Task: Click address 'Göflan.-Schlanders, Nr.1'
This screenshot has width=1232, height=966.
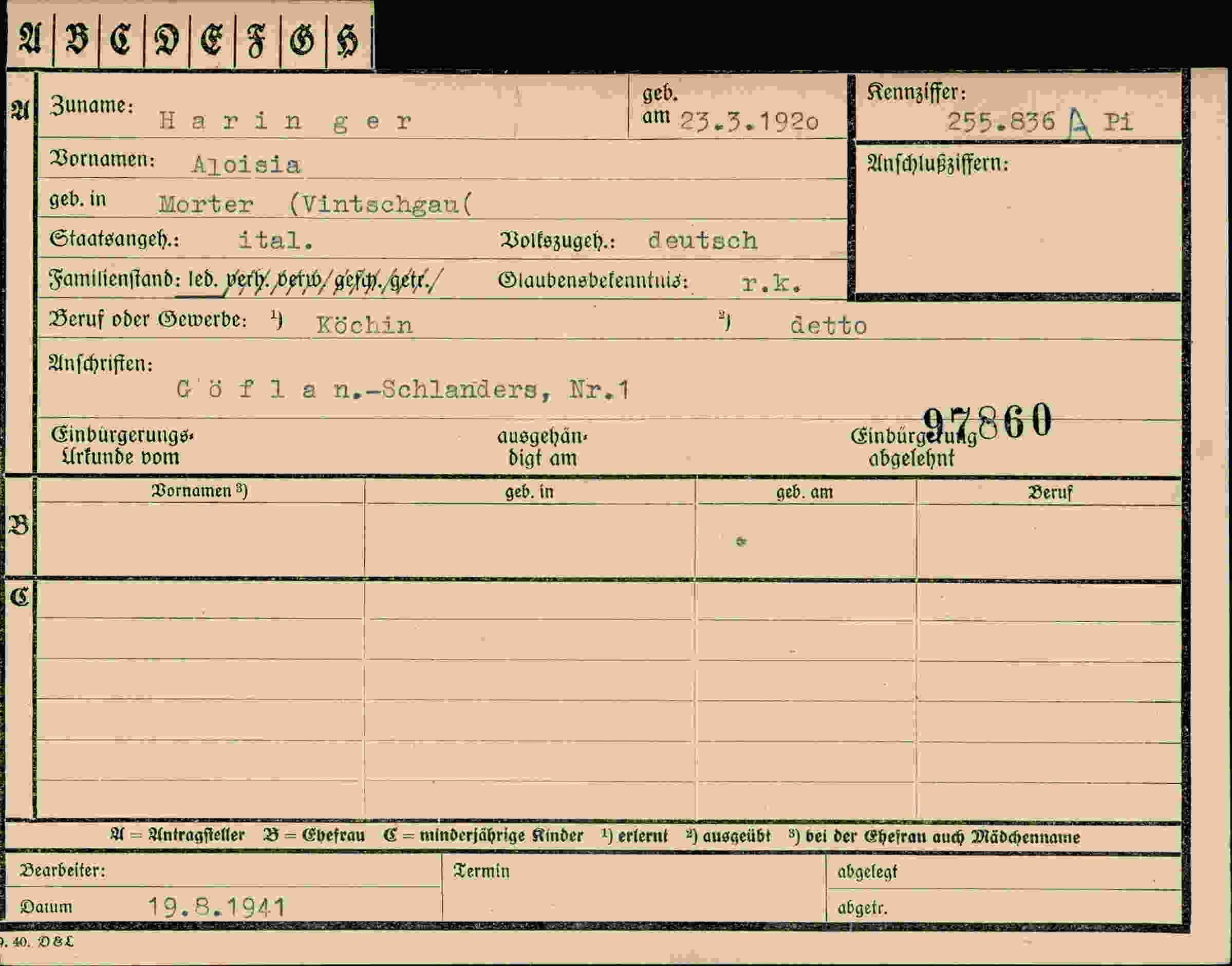Action: [x=403, y=389]
